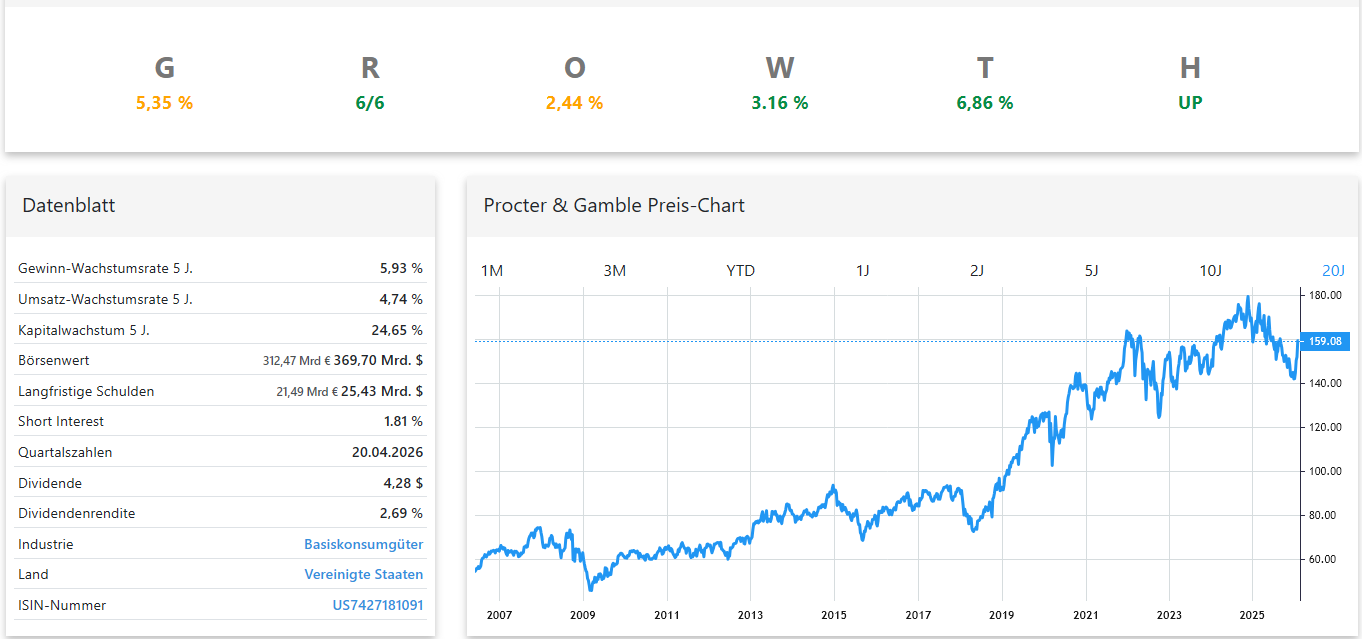The height and width of the screenshot is (639, 1362).
Task: Show YTD price performance
Action: tap(740, 270)
